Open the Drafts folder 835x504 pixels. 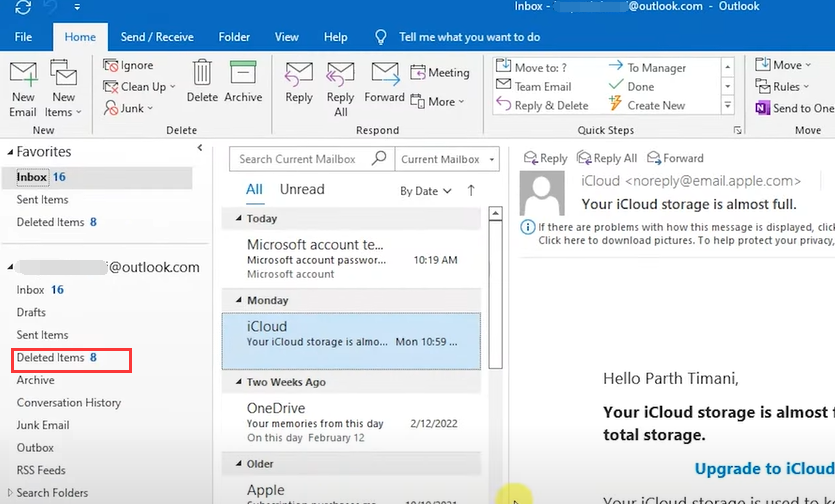click(x=31, y=312)
